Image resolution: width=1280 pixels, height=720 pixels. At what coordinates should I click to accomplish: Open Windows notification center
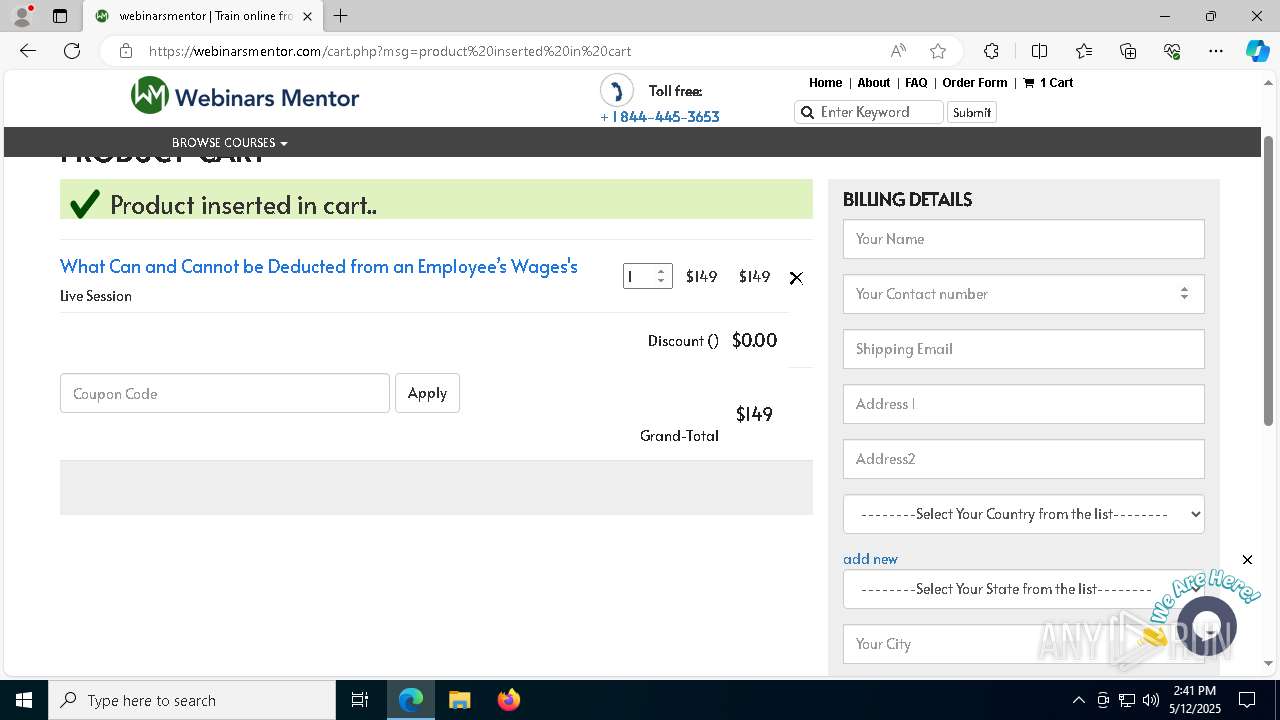pyautogui.click(x=1247, y=700)
